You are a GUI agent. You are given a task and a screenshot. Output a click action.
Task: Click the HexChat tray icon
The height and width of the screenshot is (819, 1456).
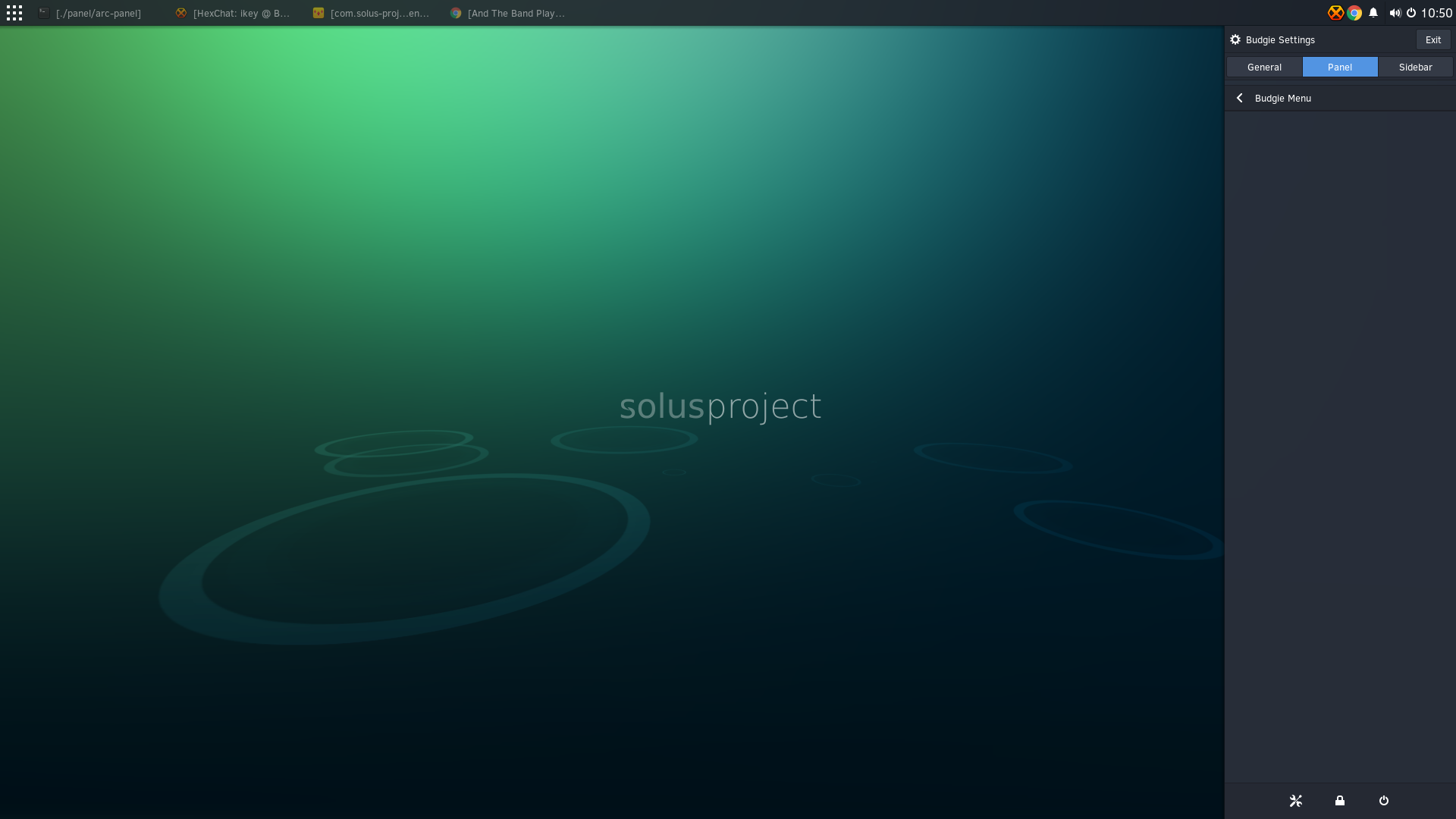(x=1335, y=13)
